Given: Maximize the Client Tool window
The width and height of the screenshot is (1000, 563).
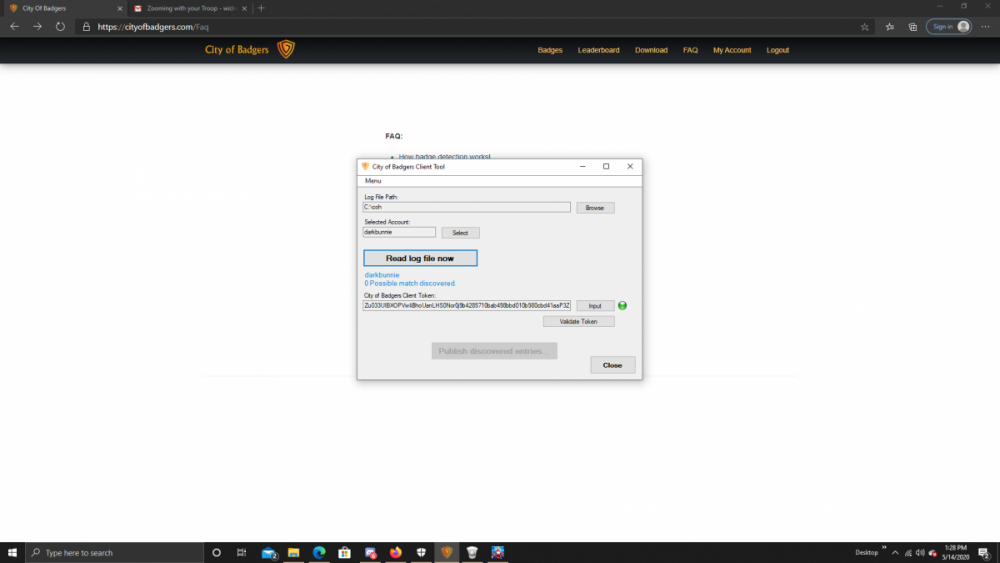Looking at the screenshot, I should pos(606,166).
